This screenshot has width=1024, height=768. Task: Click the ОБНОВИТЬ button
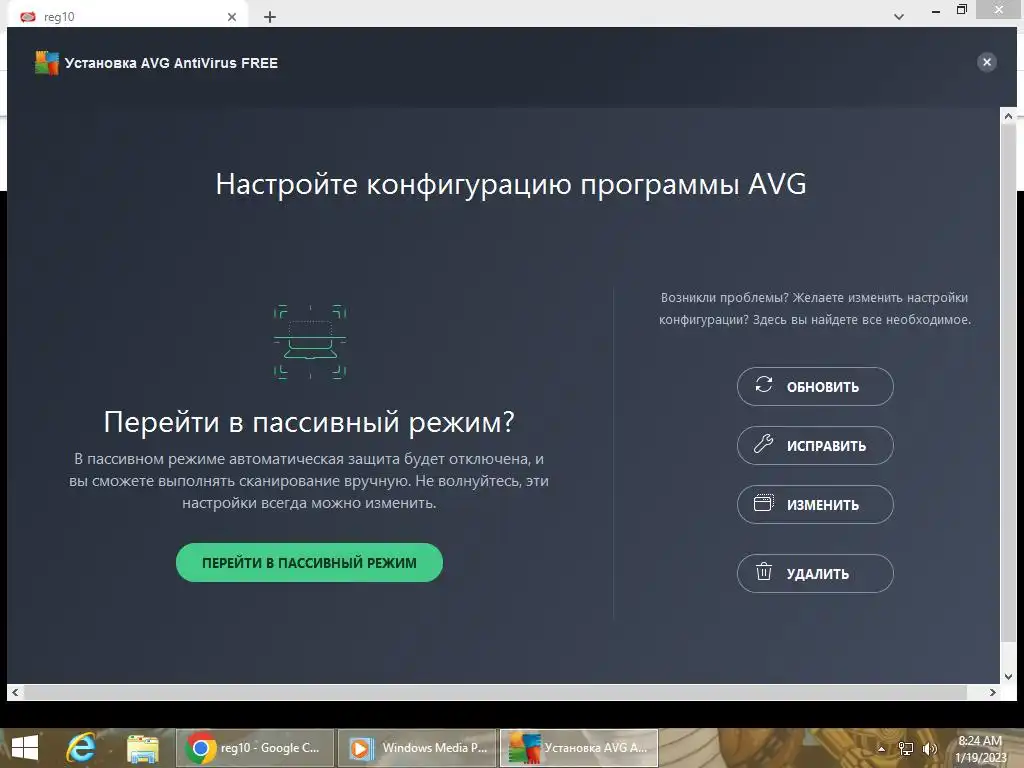coord(815,387)
